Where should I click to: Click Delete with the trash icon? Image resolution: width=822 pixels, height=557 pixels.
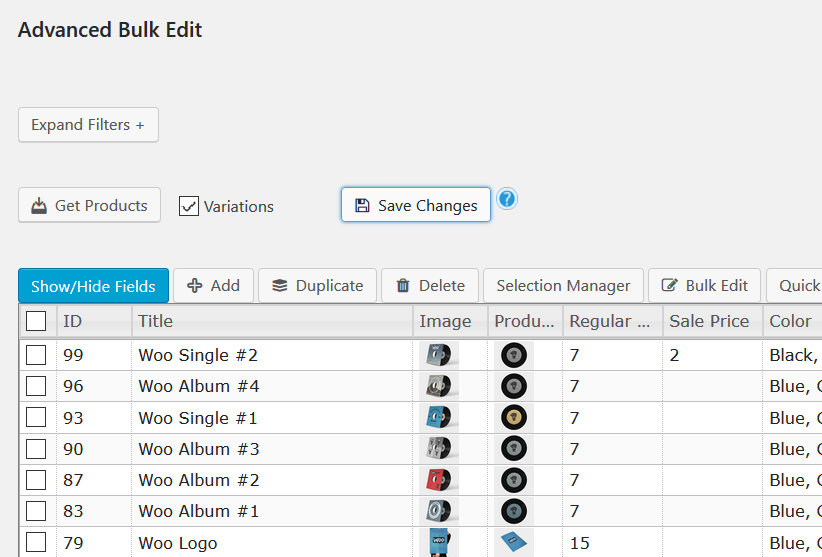(430, 286)
